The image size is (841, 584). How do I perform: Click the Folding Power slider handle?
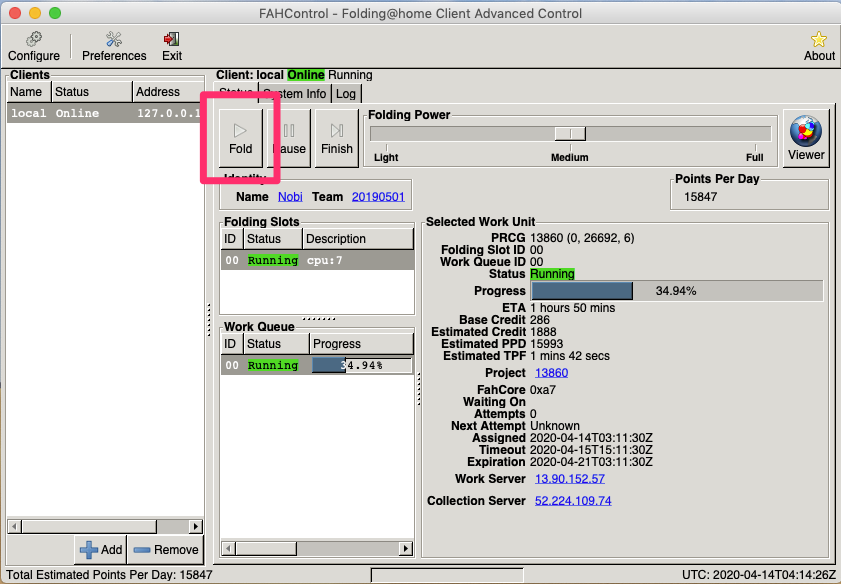point(570,134)
